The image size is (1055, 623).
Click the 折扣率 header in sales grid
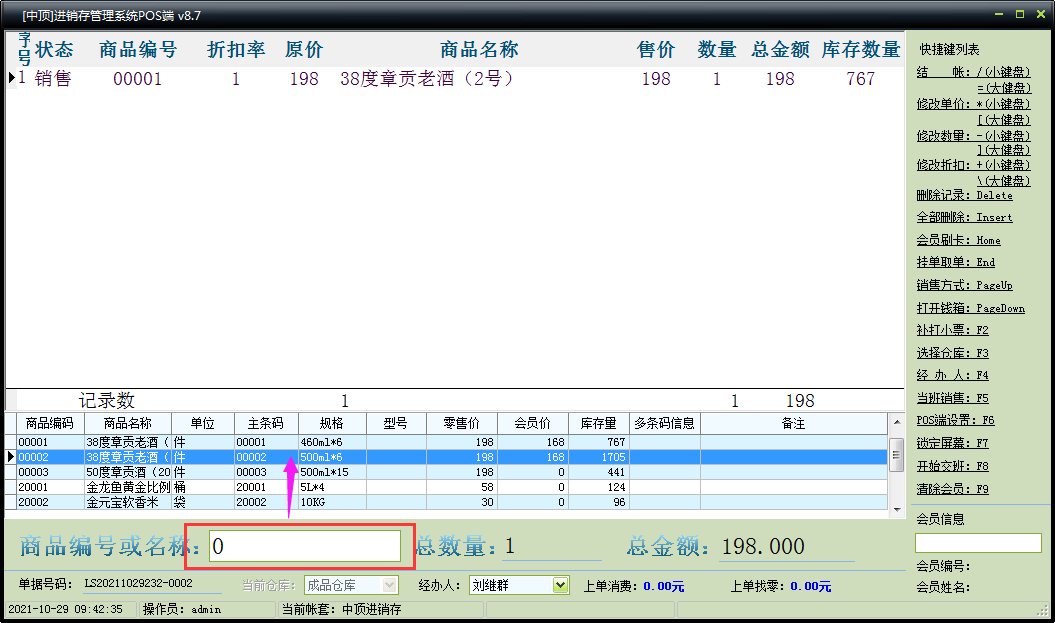point(236,49)
